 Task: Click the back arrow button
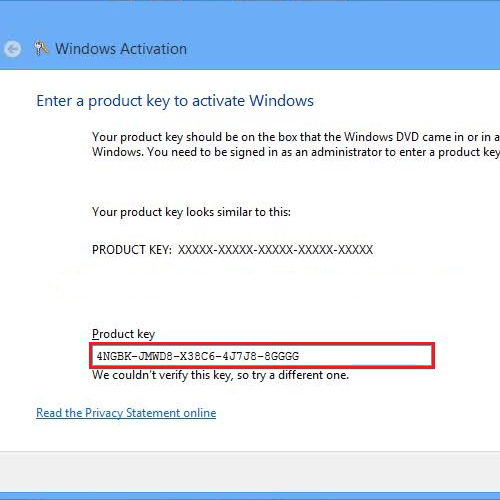13,49
